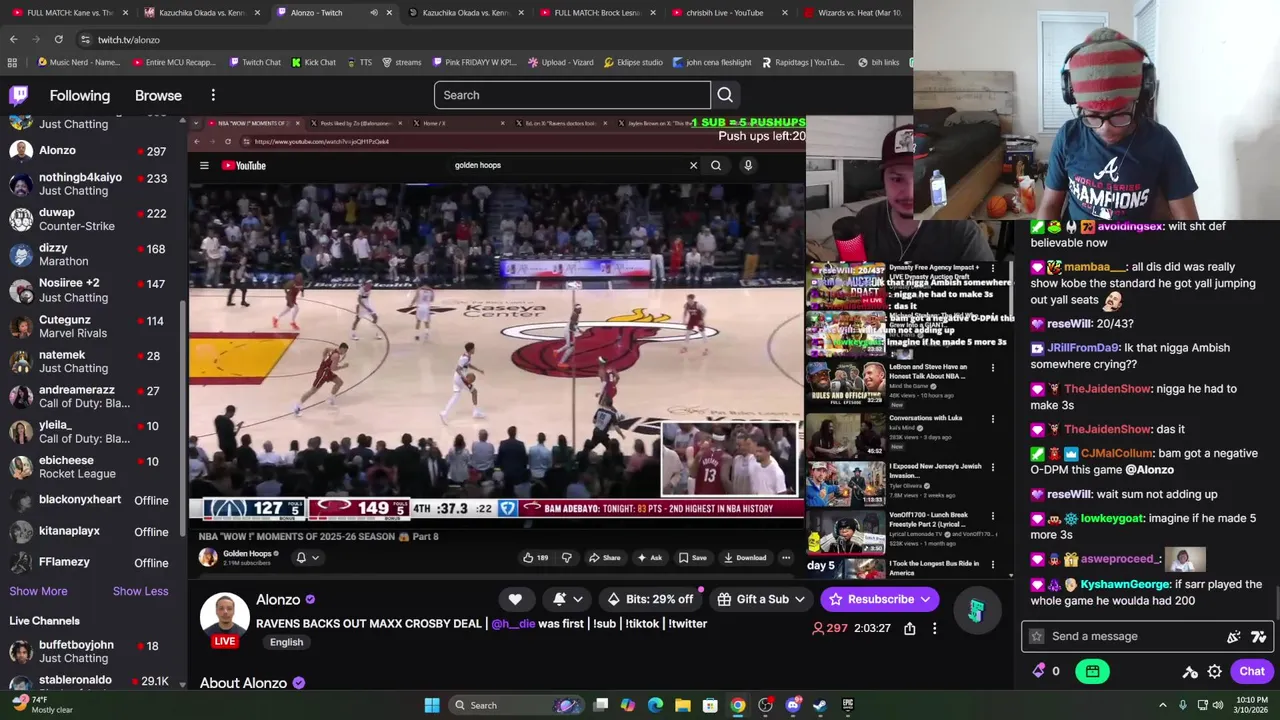Open the stream more options vertical dots
Viewport: 1280px width, 720px height.
click(934, 628)
